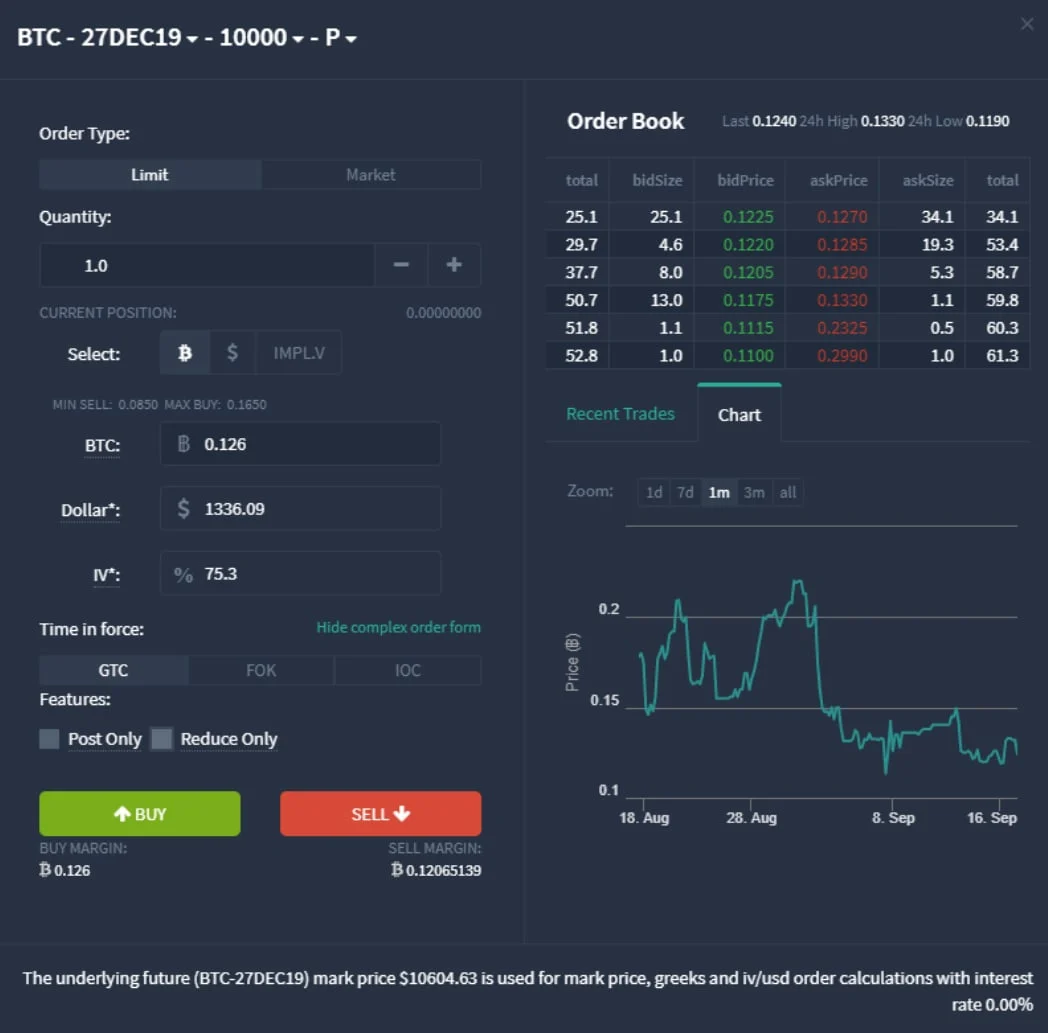The width and height of the screenshot is (1048, 1033).
Task: Enable the Post Only checkbox
Action: 49,739
